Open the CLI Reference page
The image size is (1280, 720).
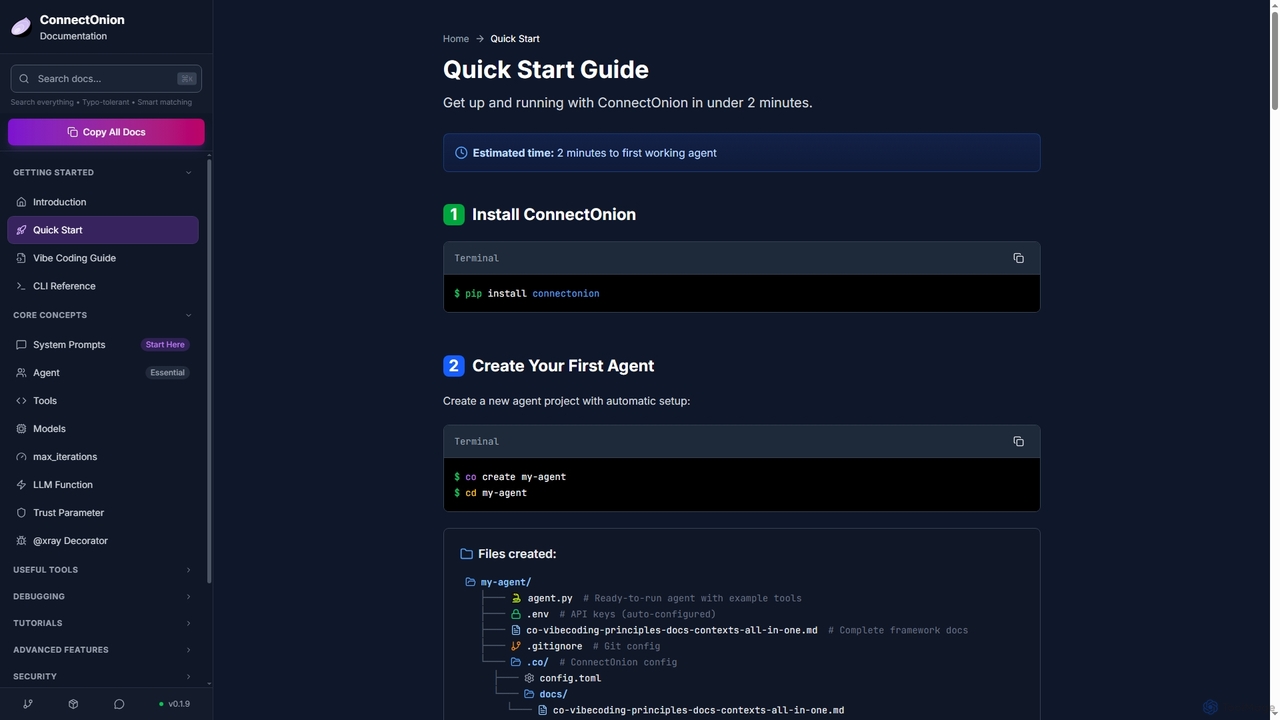coord(103,286)
